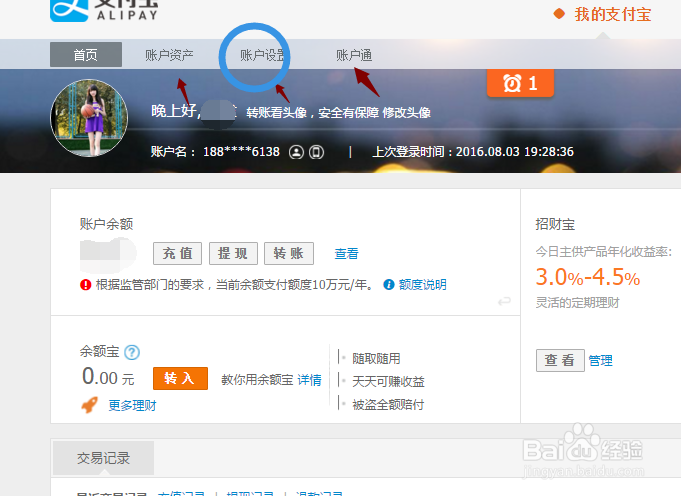Click the 被盗全额赔付 feature text
681x496 pixels.
(388, 405)
